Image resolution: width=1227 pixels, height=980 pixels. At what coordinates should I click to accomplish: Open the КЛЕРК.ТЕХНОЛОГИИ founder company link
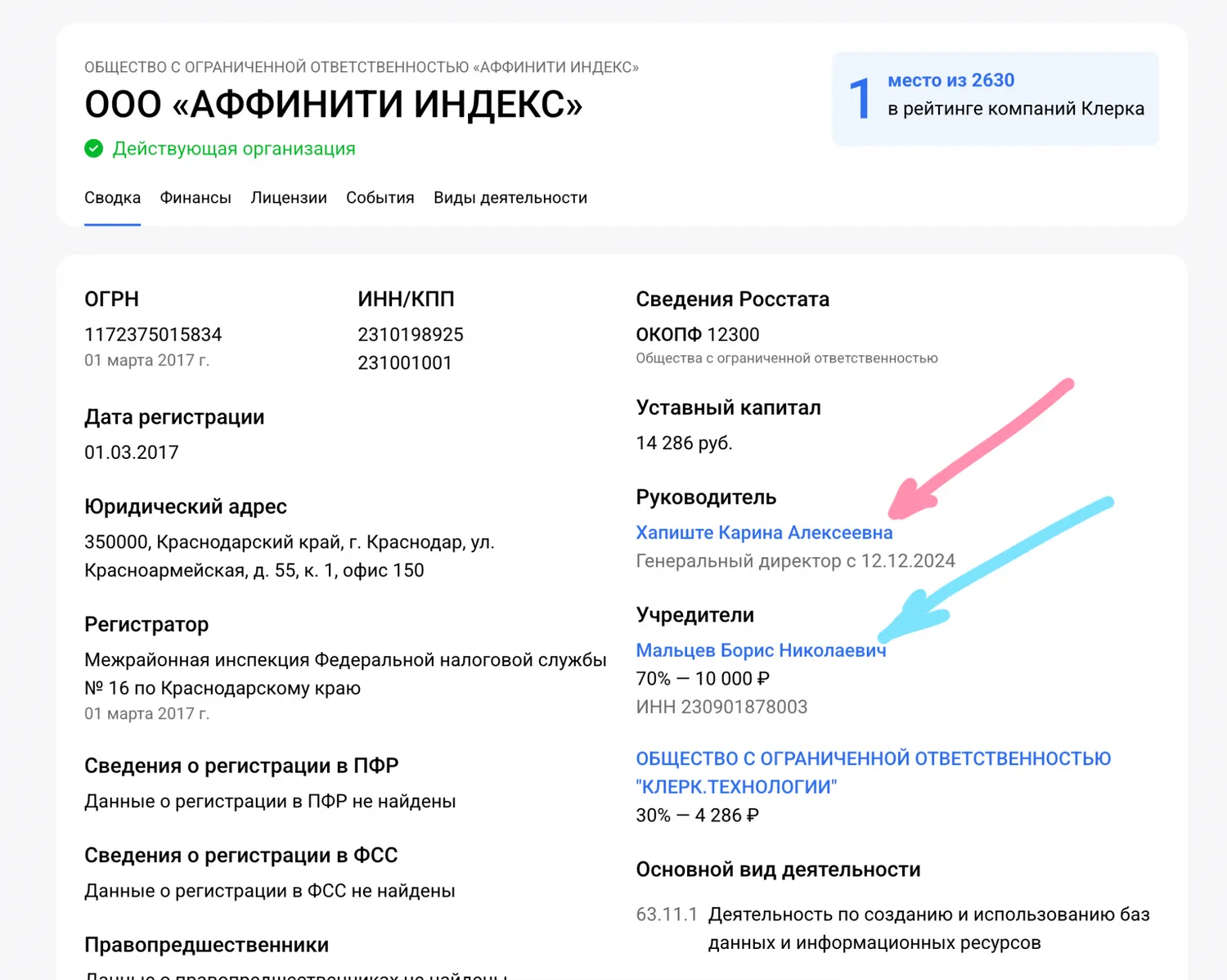point(874,772)
